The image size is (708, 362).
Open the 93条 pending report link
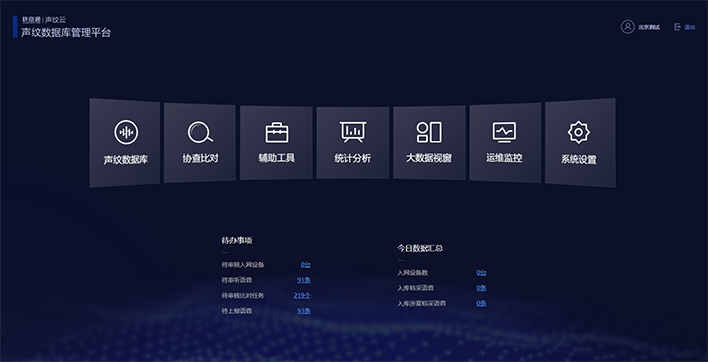(304, 311)
